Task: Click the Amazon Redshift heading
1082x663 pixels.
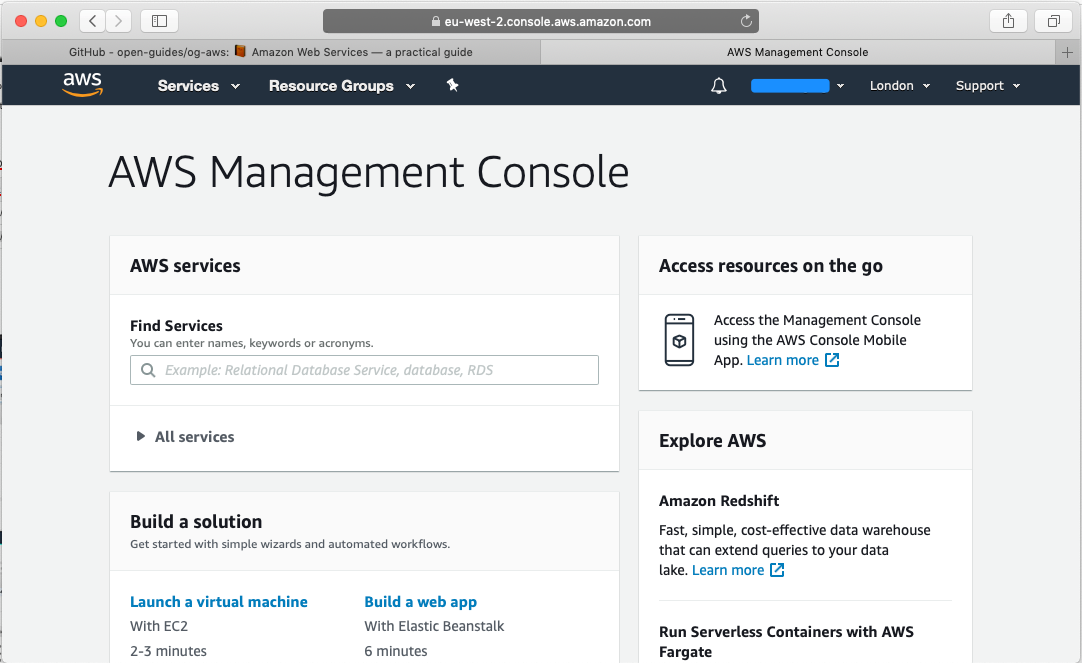Action: (719, 501)
